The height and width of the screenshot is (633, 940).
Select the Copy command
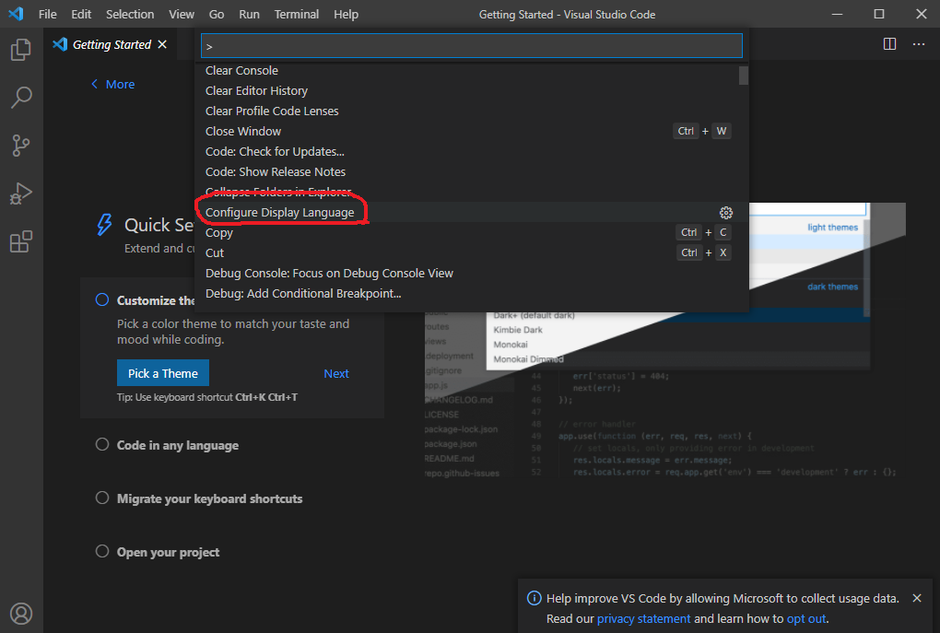click(471, 233)
